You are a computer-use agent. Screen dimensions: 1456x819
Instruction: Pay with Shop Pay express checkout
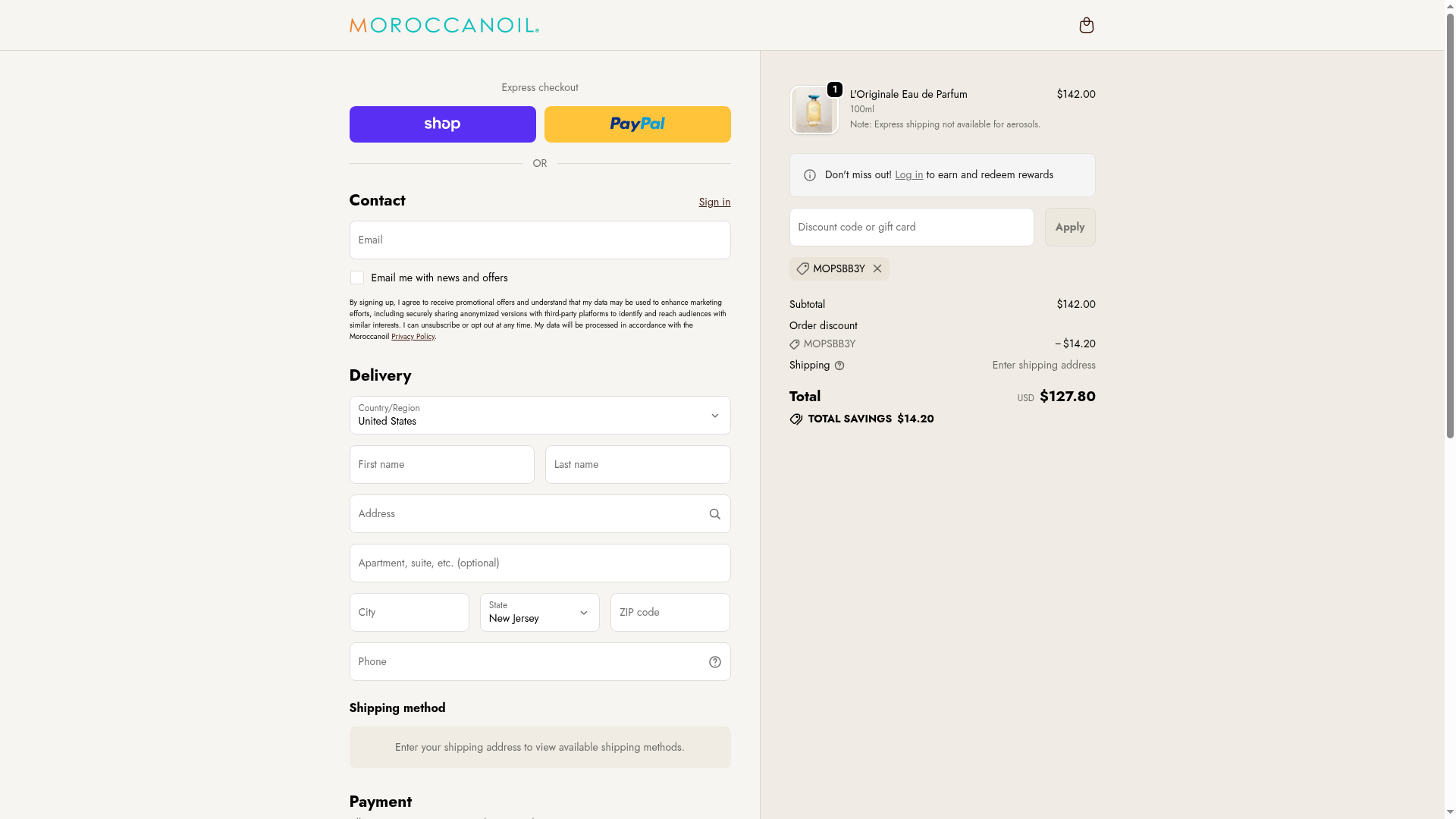(442, 124)
